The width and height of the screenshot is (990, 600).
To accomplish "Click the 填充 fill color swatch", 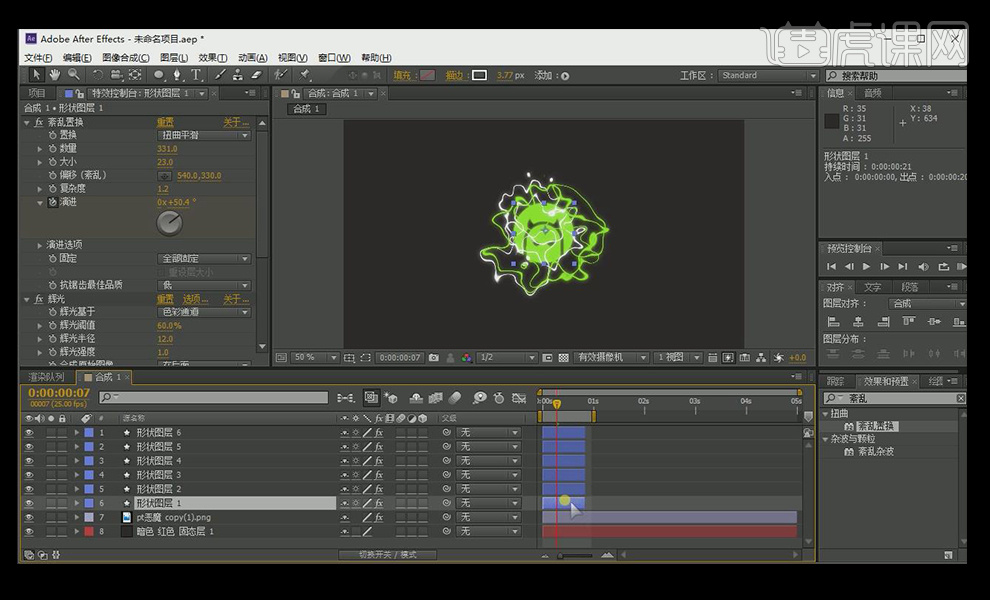I will [427, 75].
